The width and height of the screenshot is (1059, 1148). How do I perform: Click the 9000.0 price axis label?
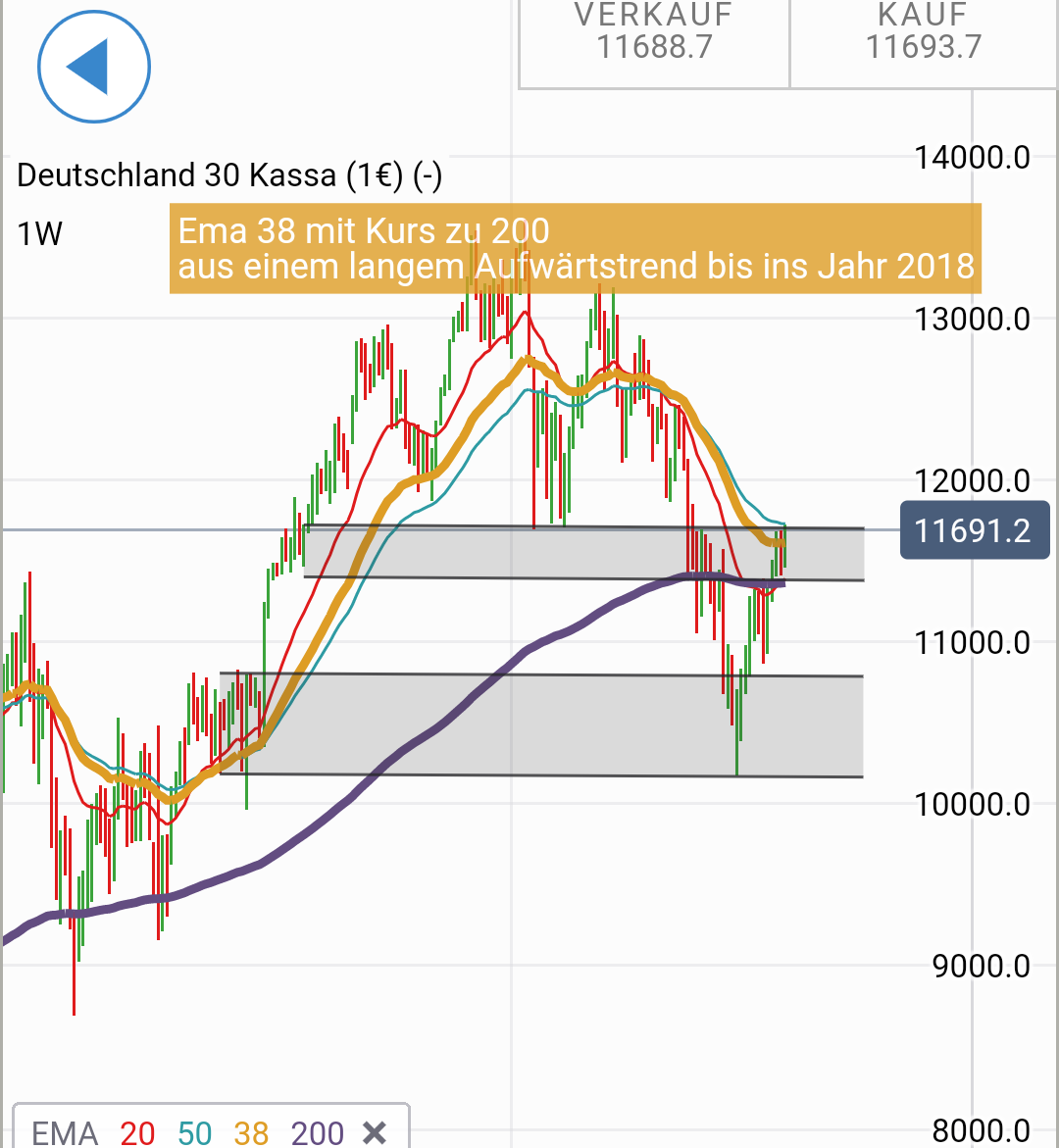pos(982,967)
